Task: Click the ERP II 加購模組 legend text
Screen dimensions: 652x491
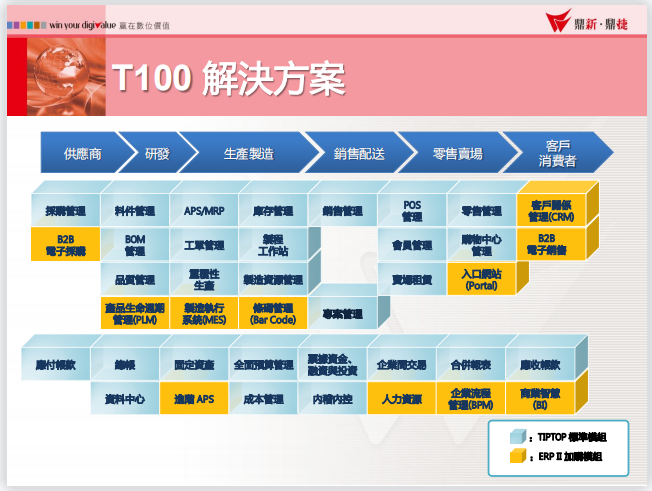Action: pyautogui.click(x=570, y=456)
